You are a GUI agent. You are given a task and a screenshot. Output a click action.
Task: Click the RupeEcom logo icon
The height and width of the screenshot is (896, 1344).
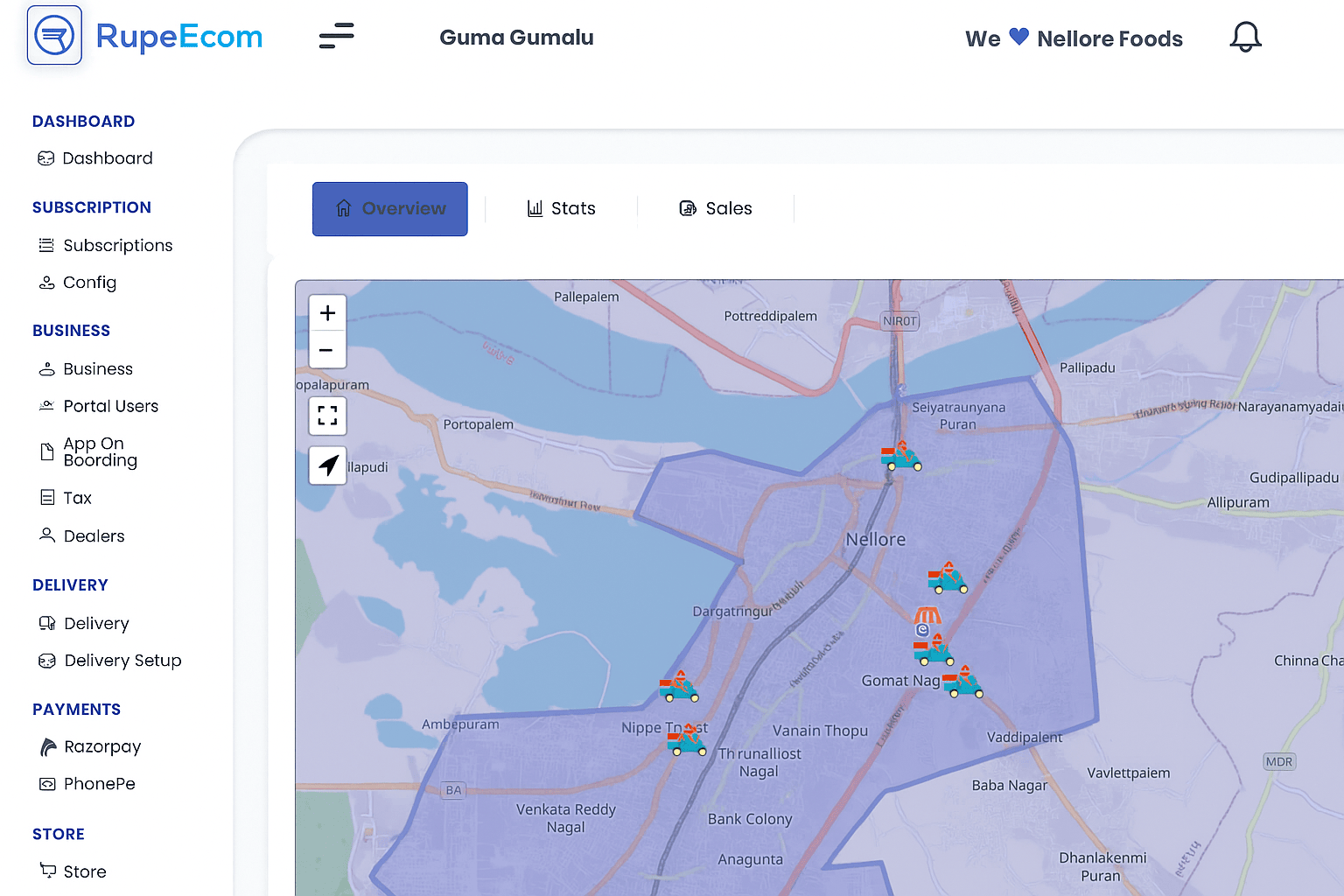(54, 34)
